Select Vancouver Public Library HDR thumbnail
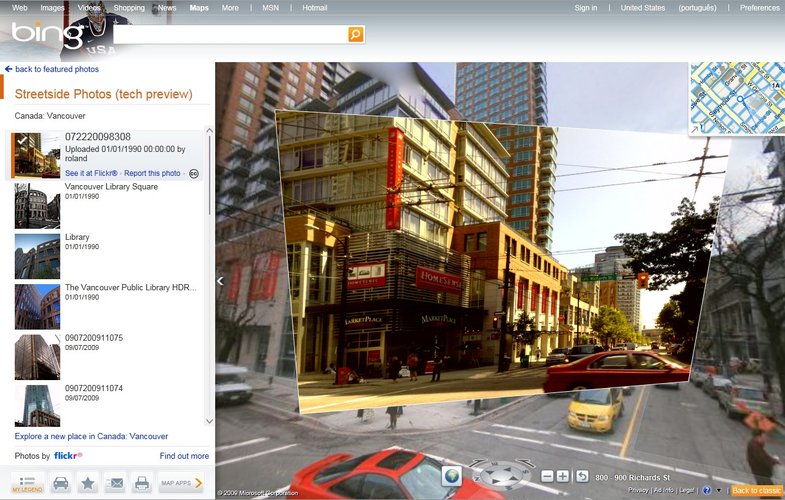The width and height of the screenshot is (785, 500). point(38,307)
